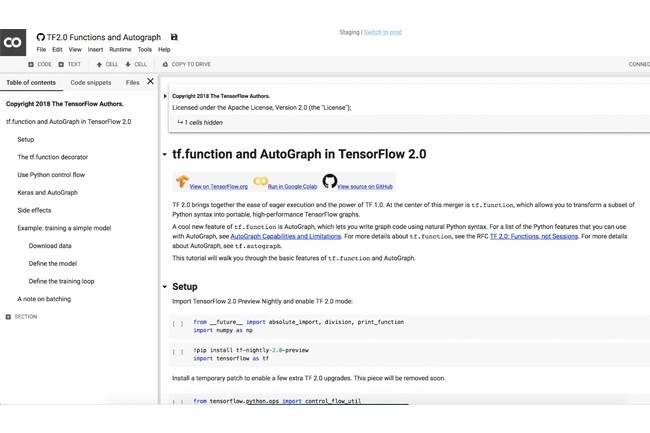The width and height of the screenshot is (650, 433).
Task: Click the GitHub octocat icon in badge row
Action: click(330, 181)
